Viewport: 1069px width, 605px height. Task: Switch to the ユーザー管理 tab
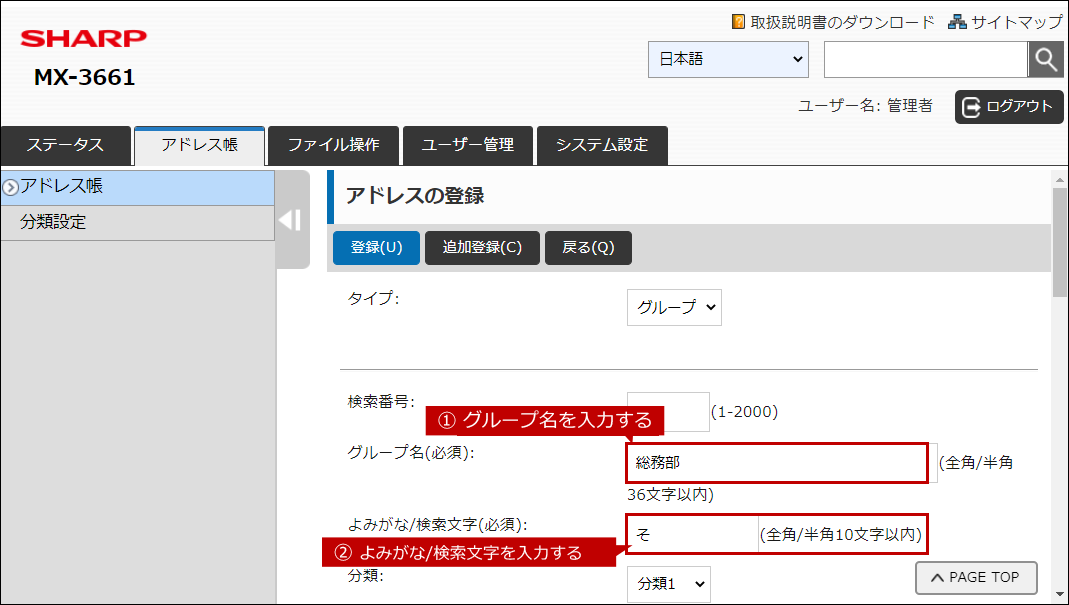(x=468, y=145)
